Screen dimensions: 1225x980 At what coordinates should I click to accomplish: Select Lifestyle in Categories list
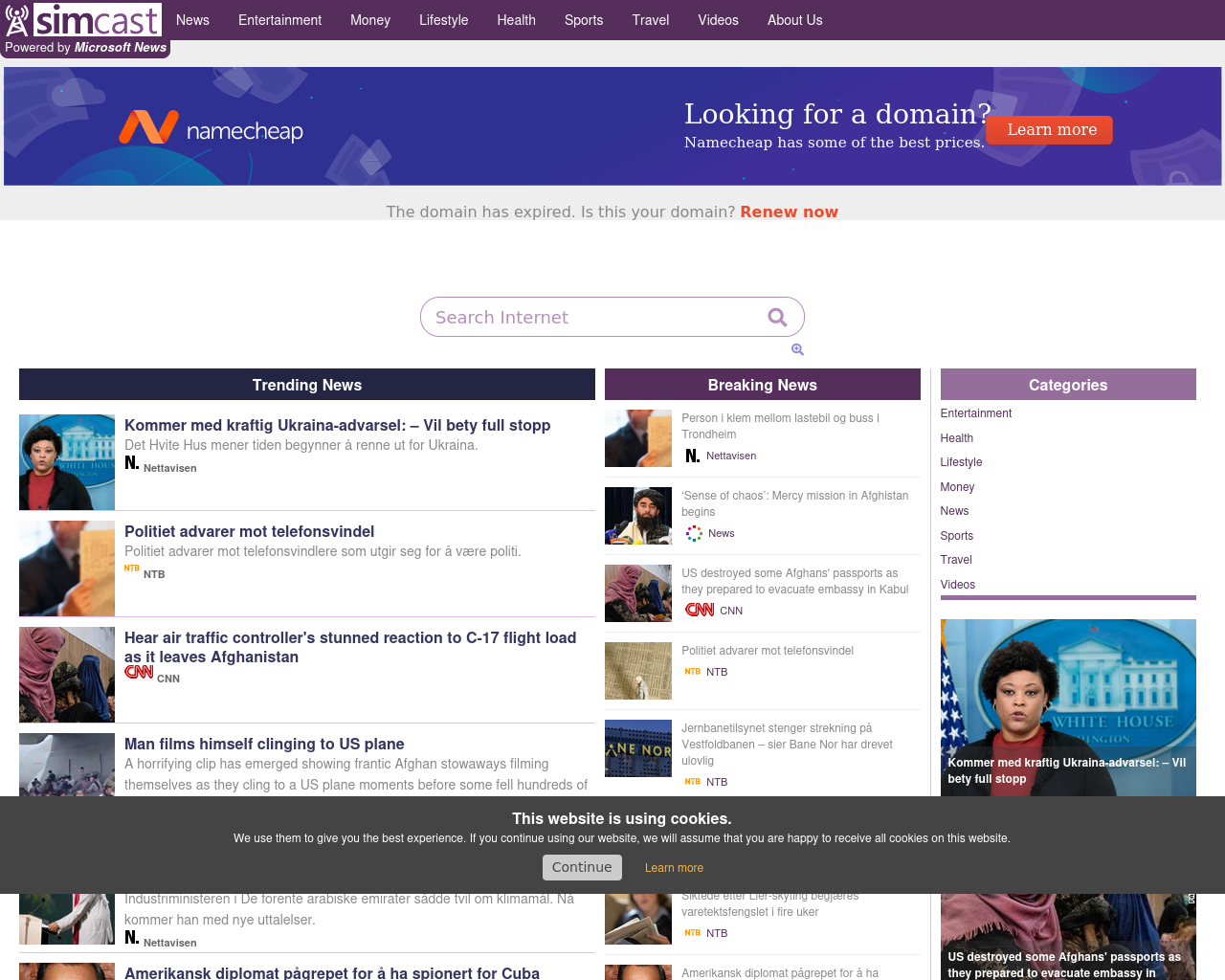point(962,462)
